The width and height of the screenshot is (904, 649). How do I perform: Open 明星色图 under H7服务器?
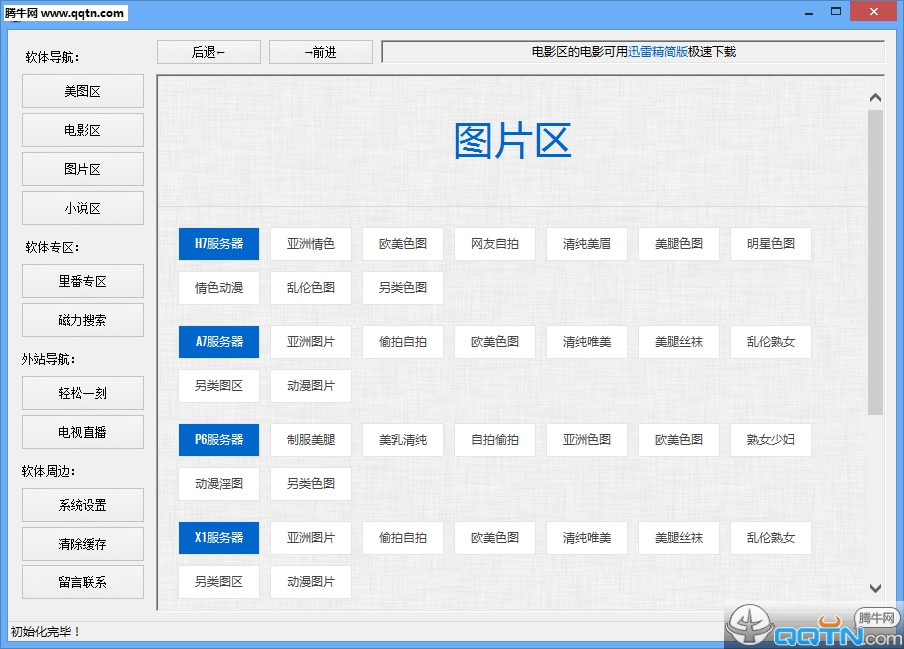click(771, 244)
